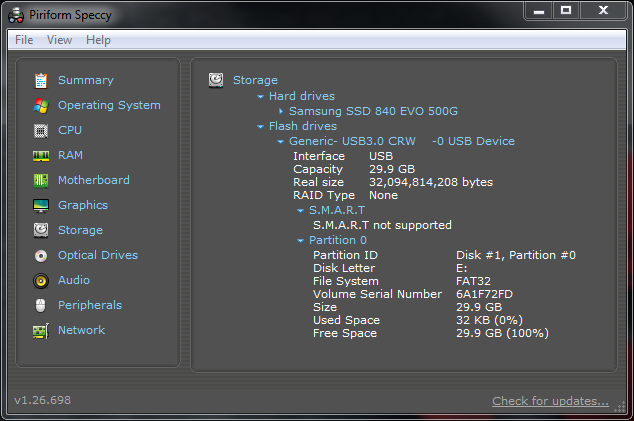Collapse the S.M.A.R.T section

tap(300, 211)
